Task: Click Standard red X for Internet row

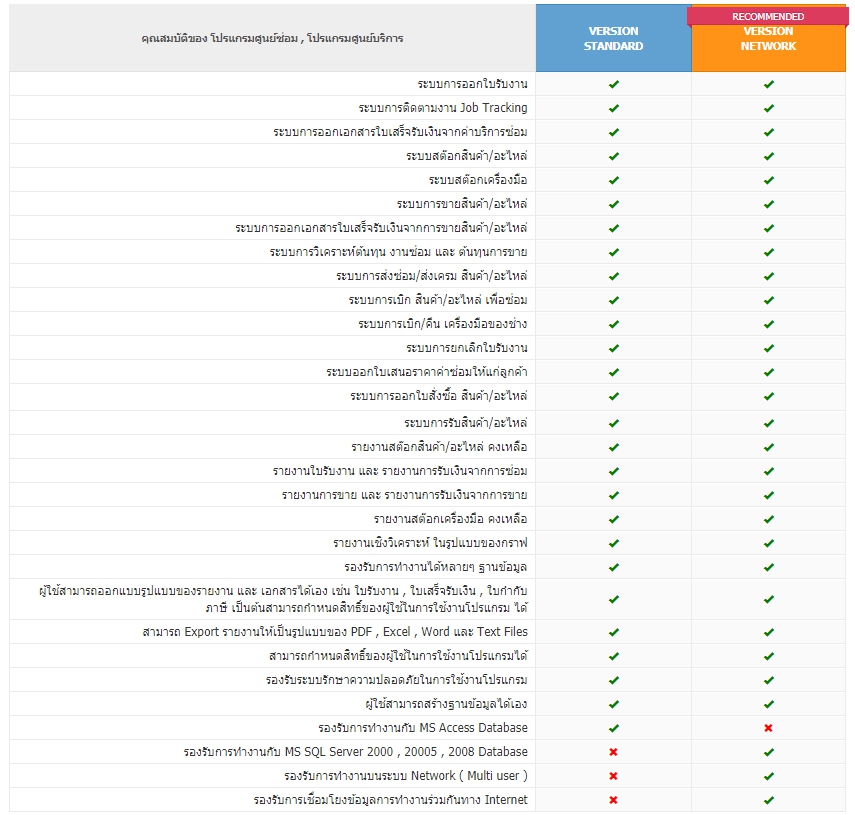Action: click(614, 800)
